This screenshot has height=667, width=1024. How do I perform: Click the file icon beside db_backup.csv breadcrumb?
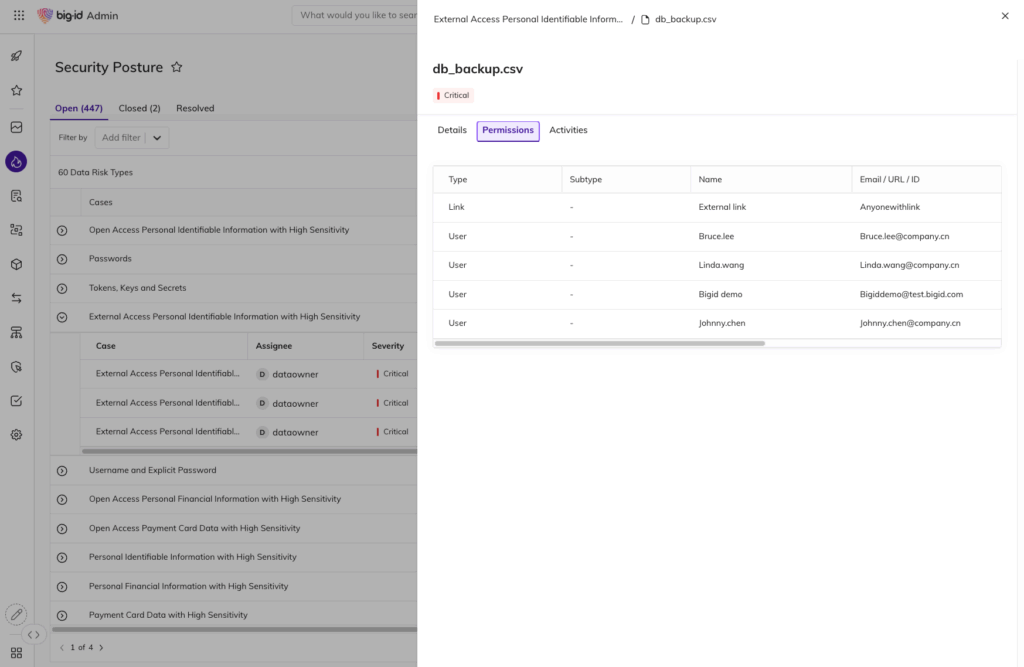645,19
